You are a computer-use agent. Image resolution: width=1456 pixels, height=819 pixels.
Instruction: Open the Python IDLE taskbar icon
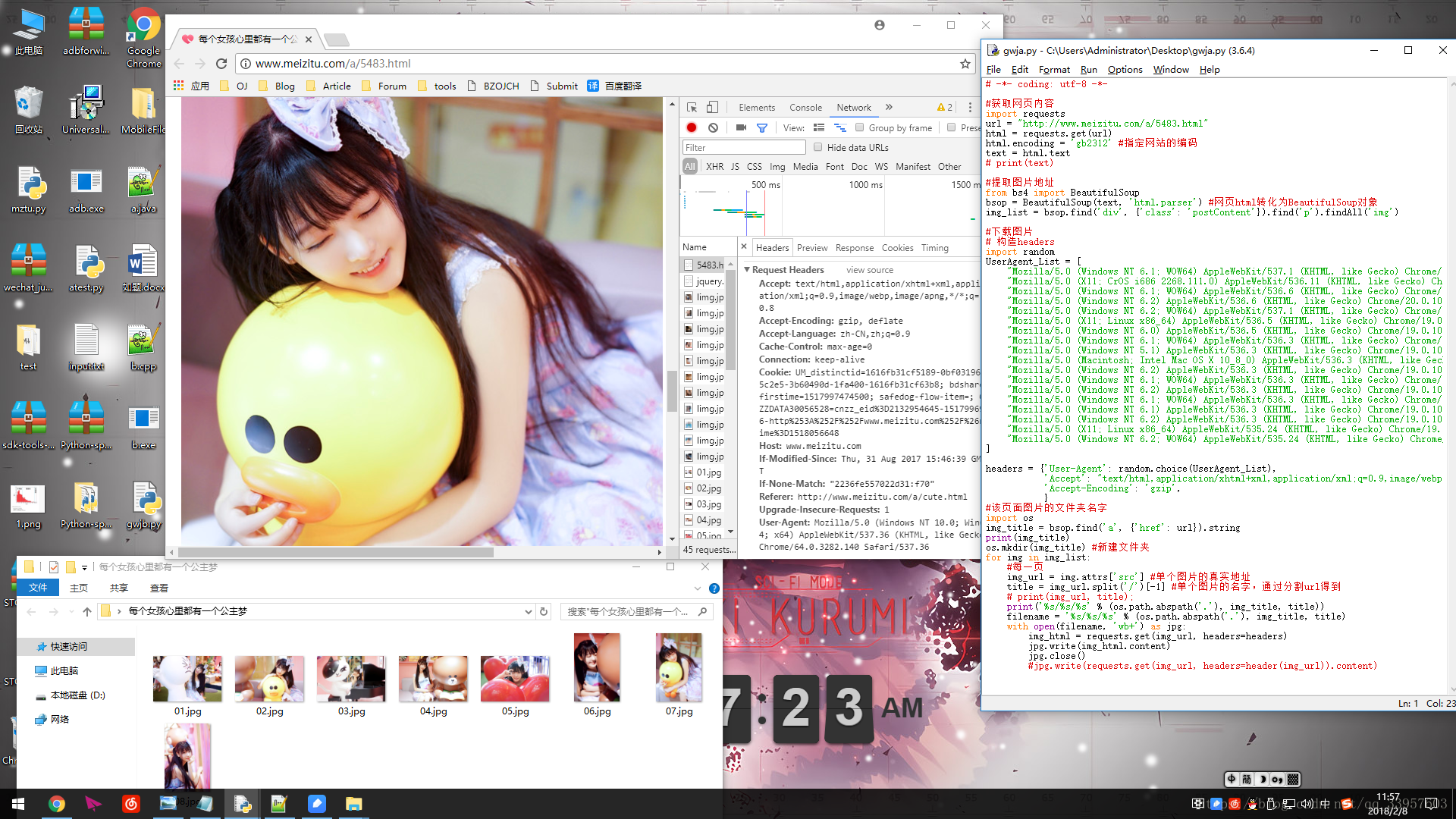tap(243, 804)
